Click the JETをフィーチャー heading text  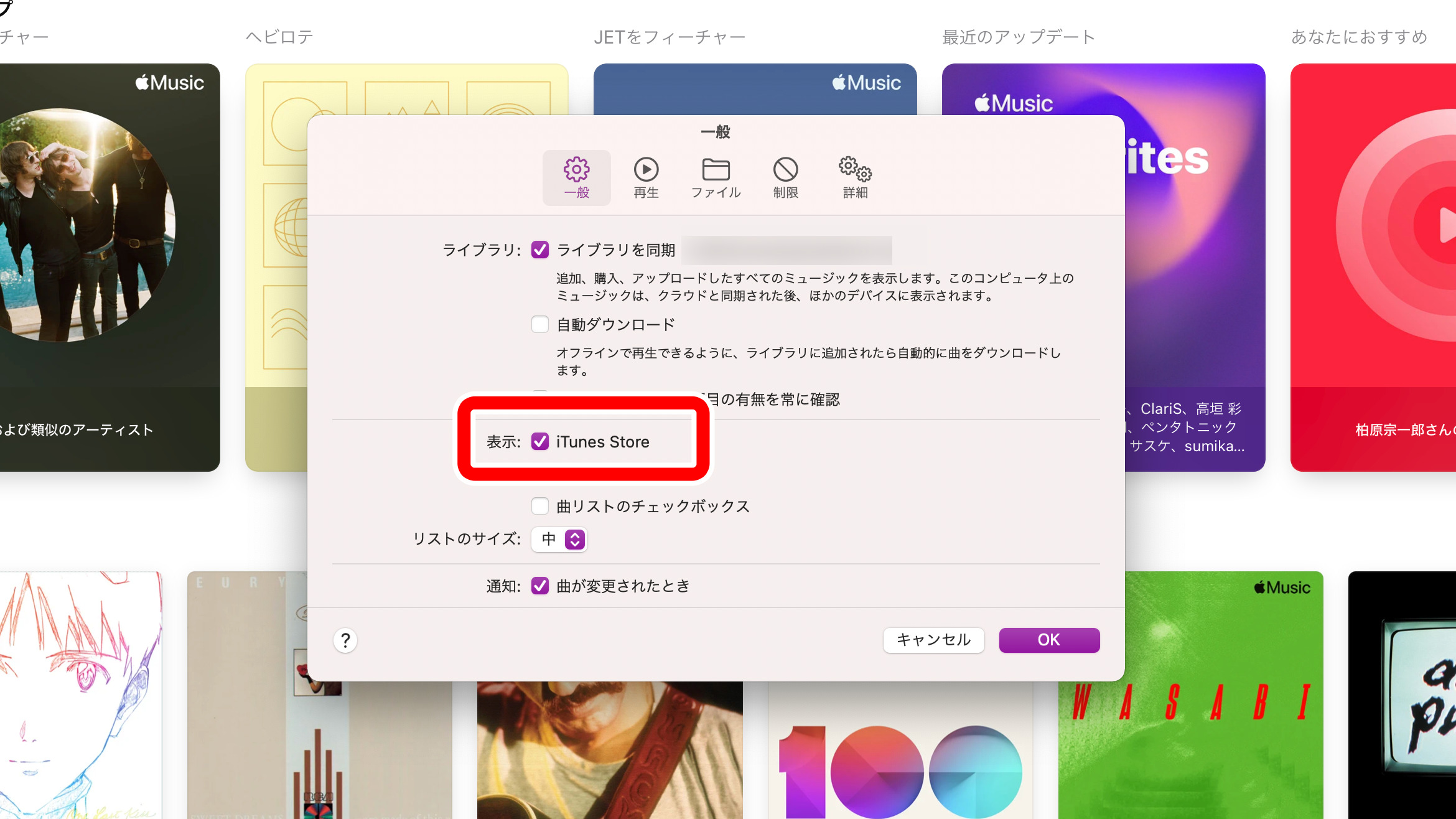pos(670,37)
